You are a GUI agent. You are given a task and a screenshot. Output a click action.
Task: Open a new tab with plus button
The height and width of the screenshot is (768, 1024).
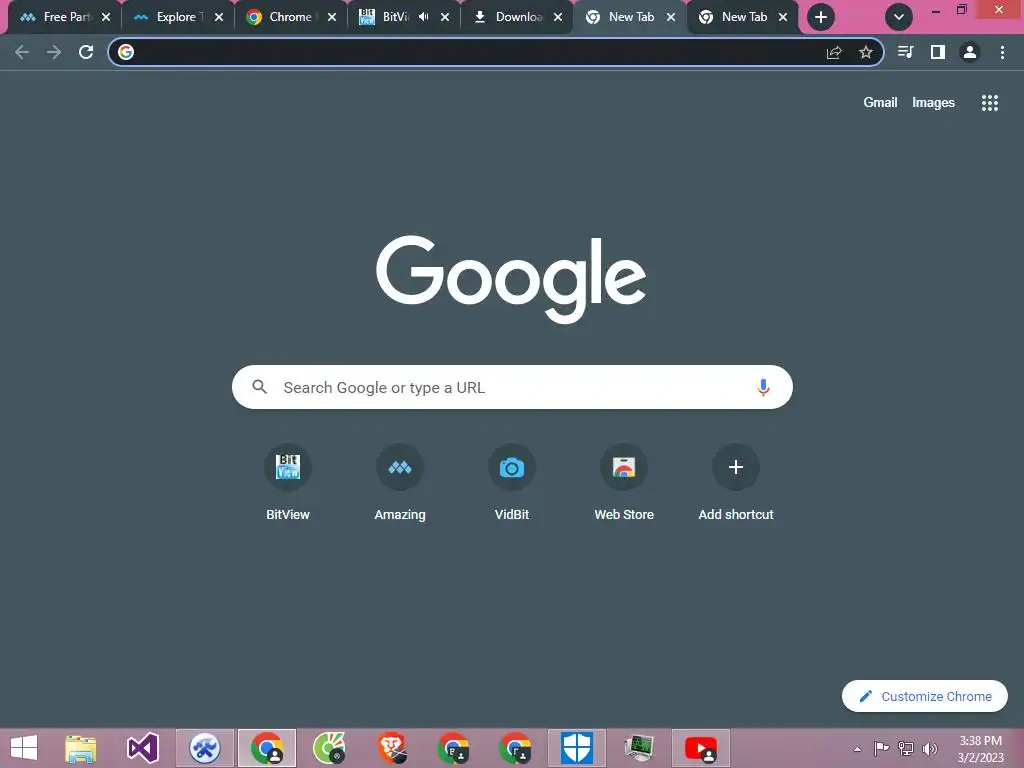coord(821,17)
